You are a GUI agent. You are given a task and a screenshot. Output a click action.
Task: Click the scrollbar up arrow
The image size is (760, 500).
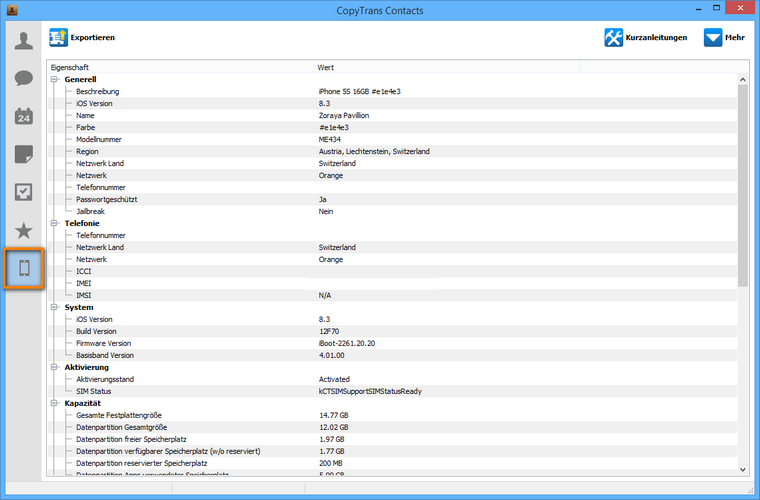(x=743, y=79)
